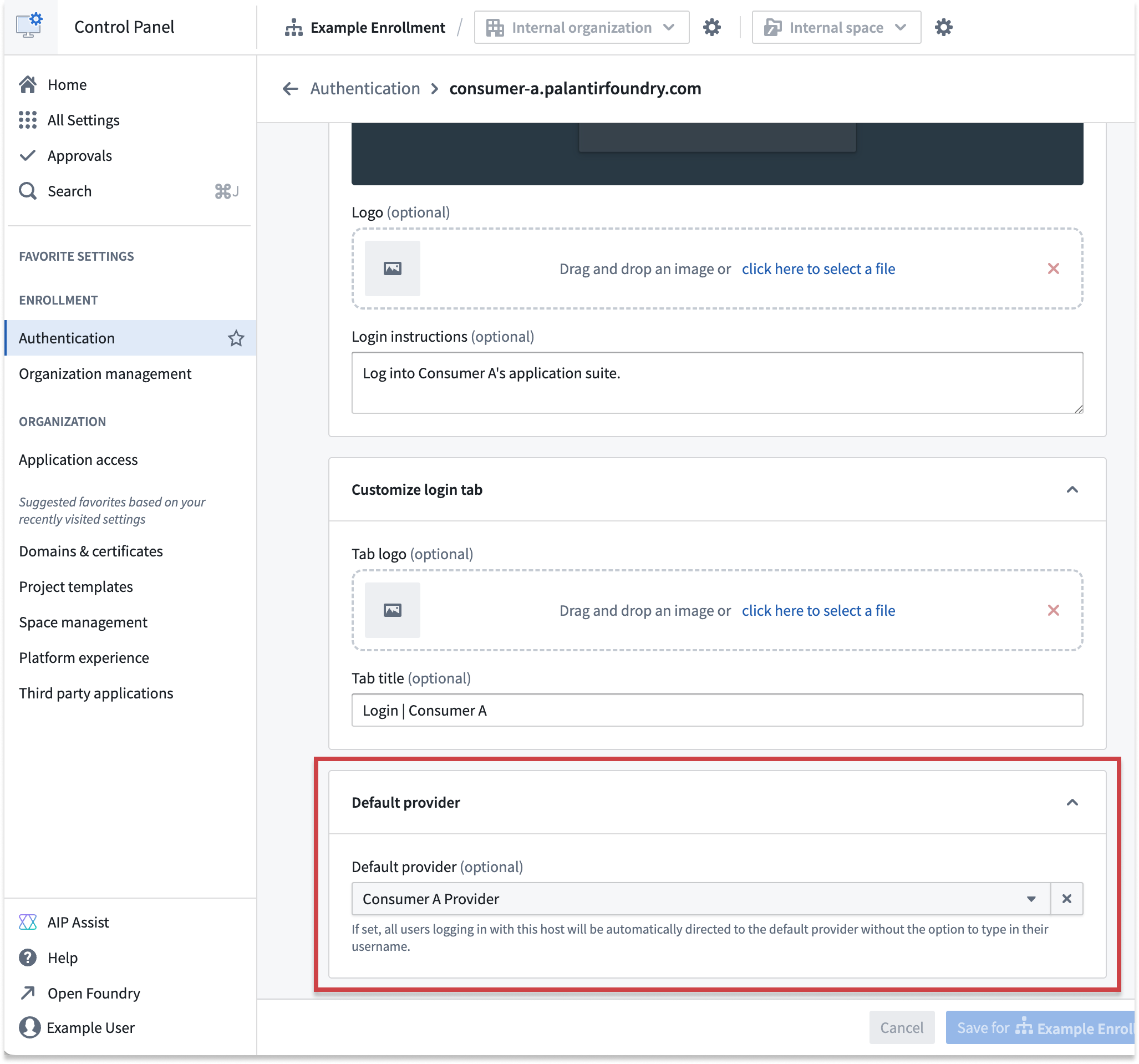The width and height of the screenshot is (1139, 1064).
Task: Clear the Default provider selection
Action: coord(1067,899)
